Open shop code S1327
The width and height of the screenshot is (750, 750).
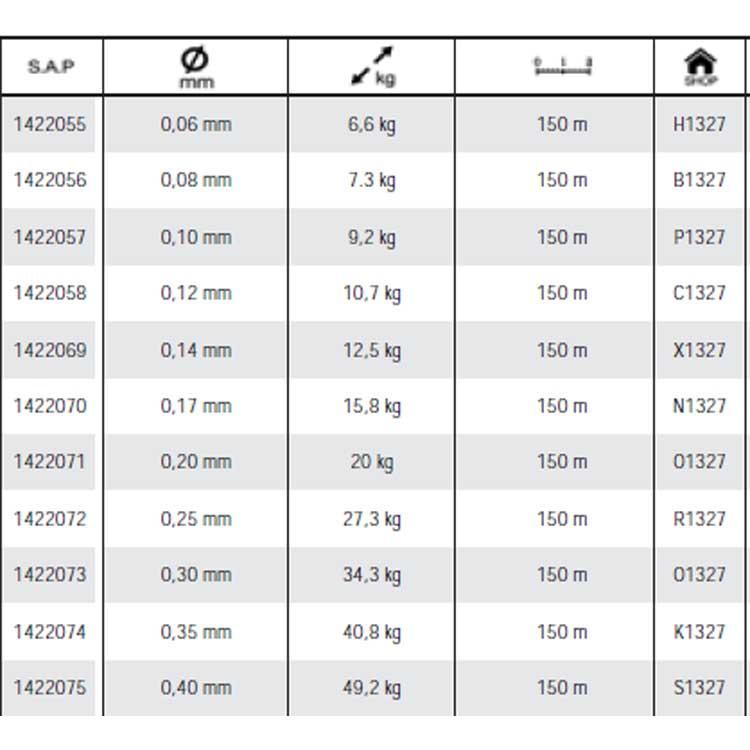(699, 688)
